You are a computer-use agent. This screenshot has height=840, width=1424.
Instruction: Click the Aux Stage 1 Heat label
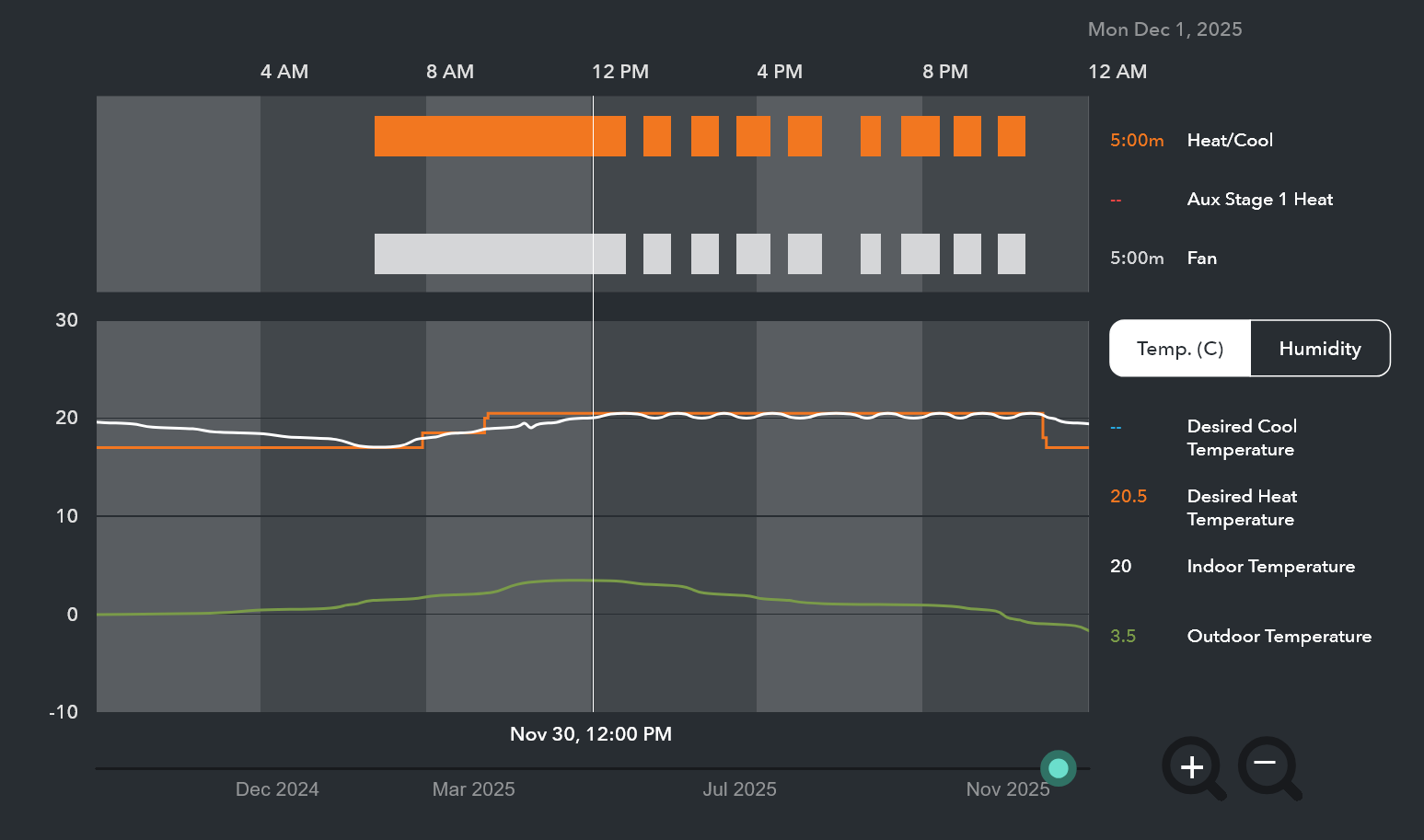[1259, 200]
